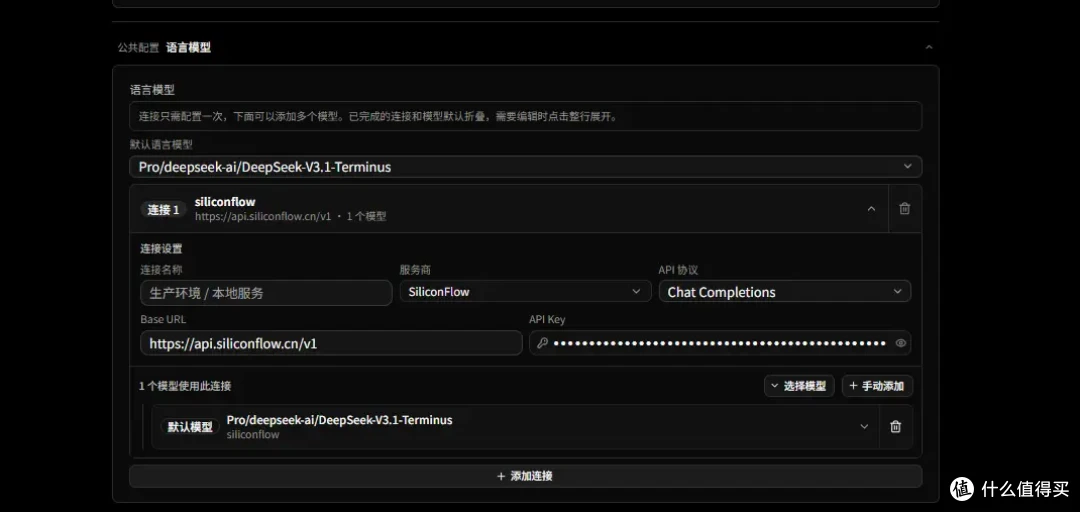Delete the default model DeepSeek-V3.1-Terminus row
Image resolution: width=1080 pixels, height=512 pixels.
coord(895,427)
